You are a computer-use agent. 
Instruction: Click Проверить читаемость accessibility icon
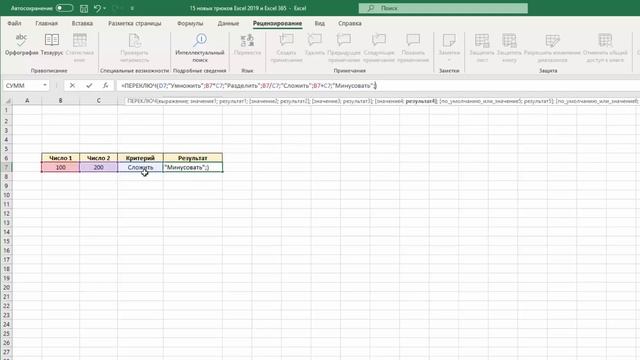(x=134, y=48)
